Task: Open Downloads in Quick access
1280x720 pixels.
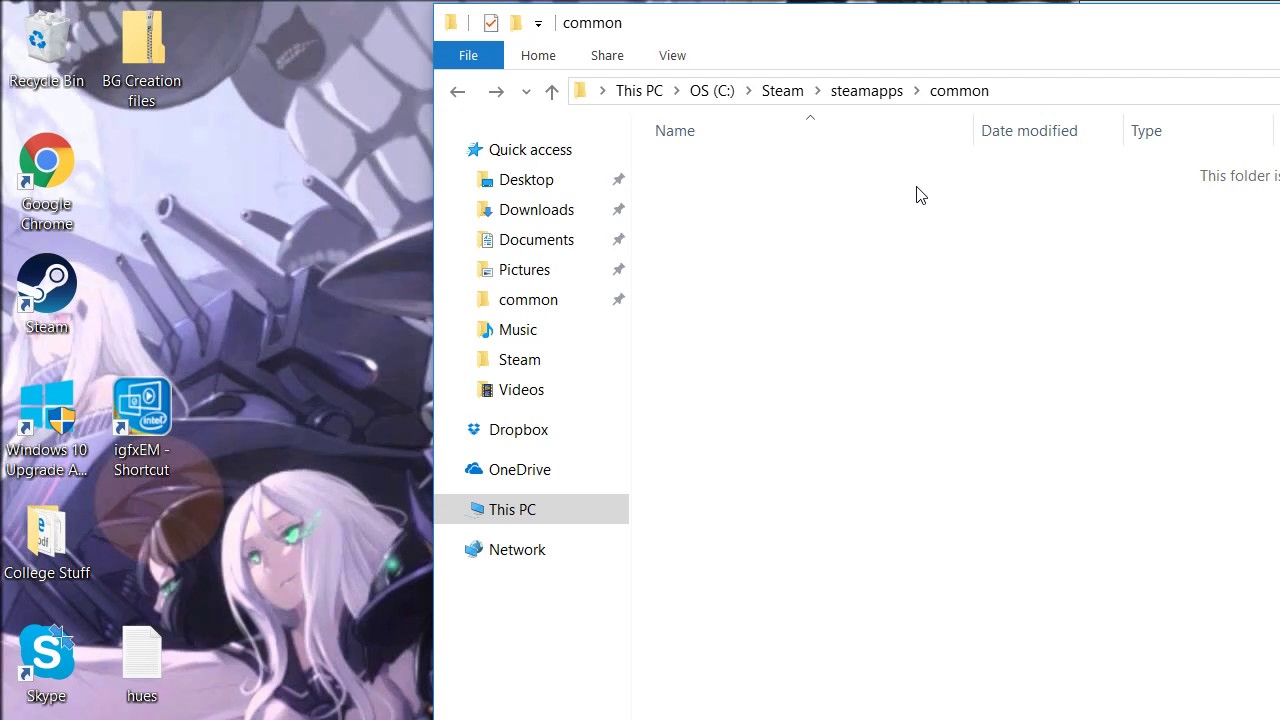Action: (x=536, y=209)
